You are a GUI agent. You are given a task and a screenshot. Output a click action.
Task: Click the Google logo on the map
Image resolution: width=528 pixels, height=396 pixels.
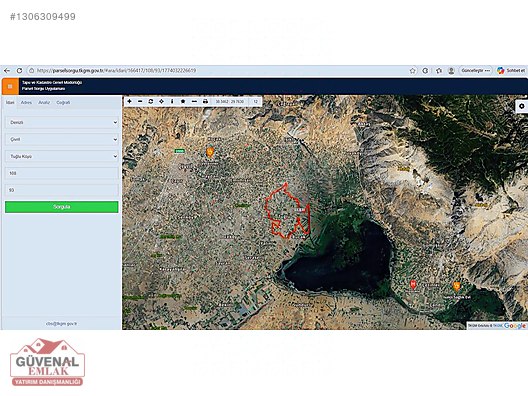[x=515, y=326]
